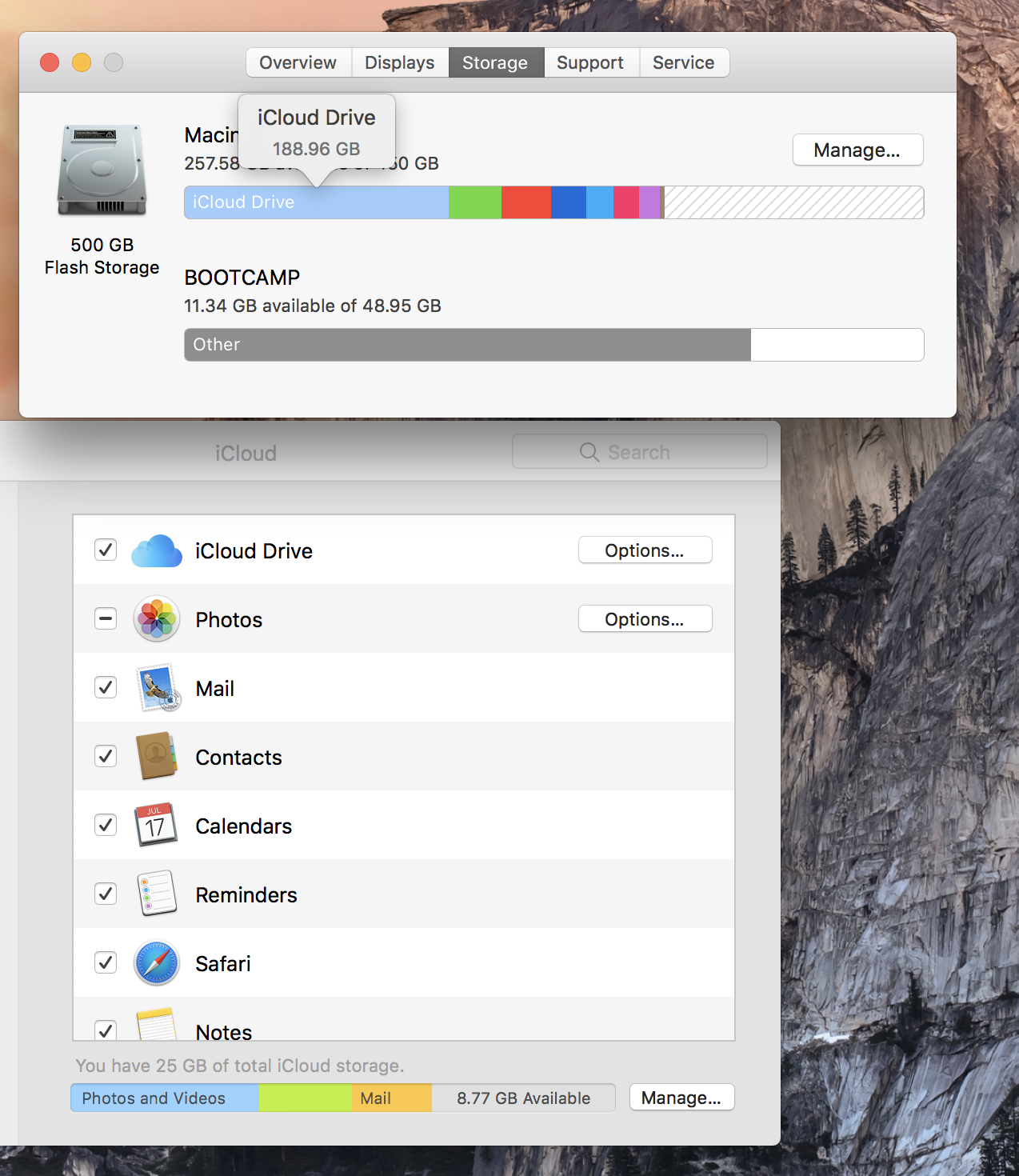
Task: Click the BOOTCAMP volume name
Action: 242,278
